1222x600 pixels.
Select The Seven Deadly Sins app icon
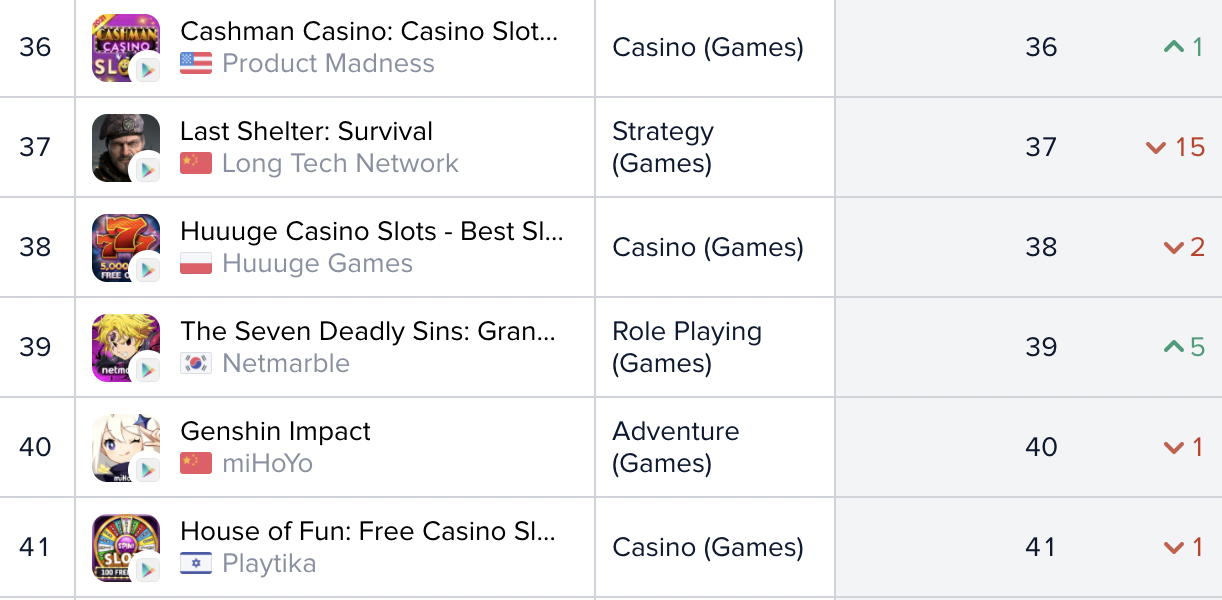[126, 348]
